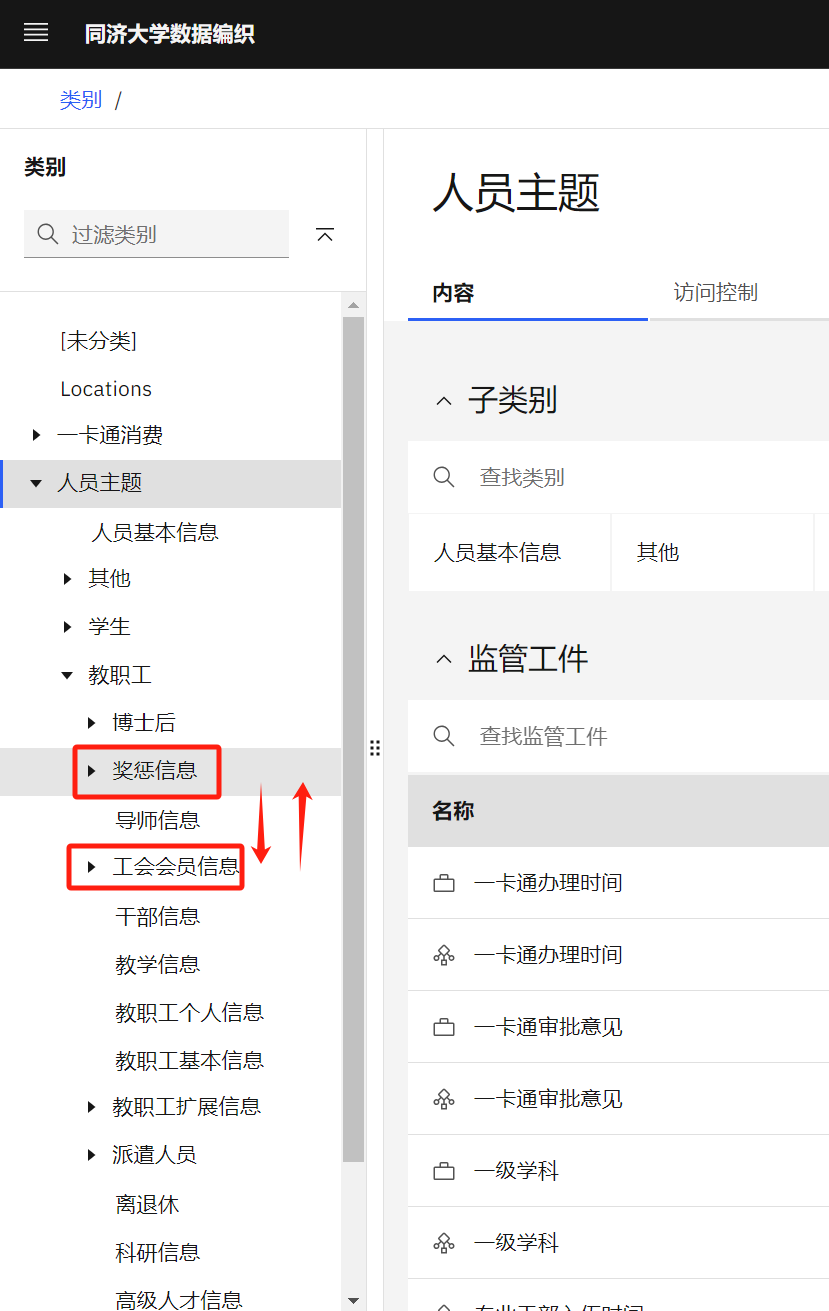
Task: Open the hamburger navigation menu
Action: point(36,33)
